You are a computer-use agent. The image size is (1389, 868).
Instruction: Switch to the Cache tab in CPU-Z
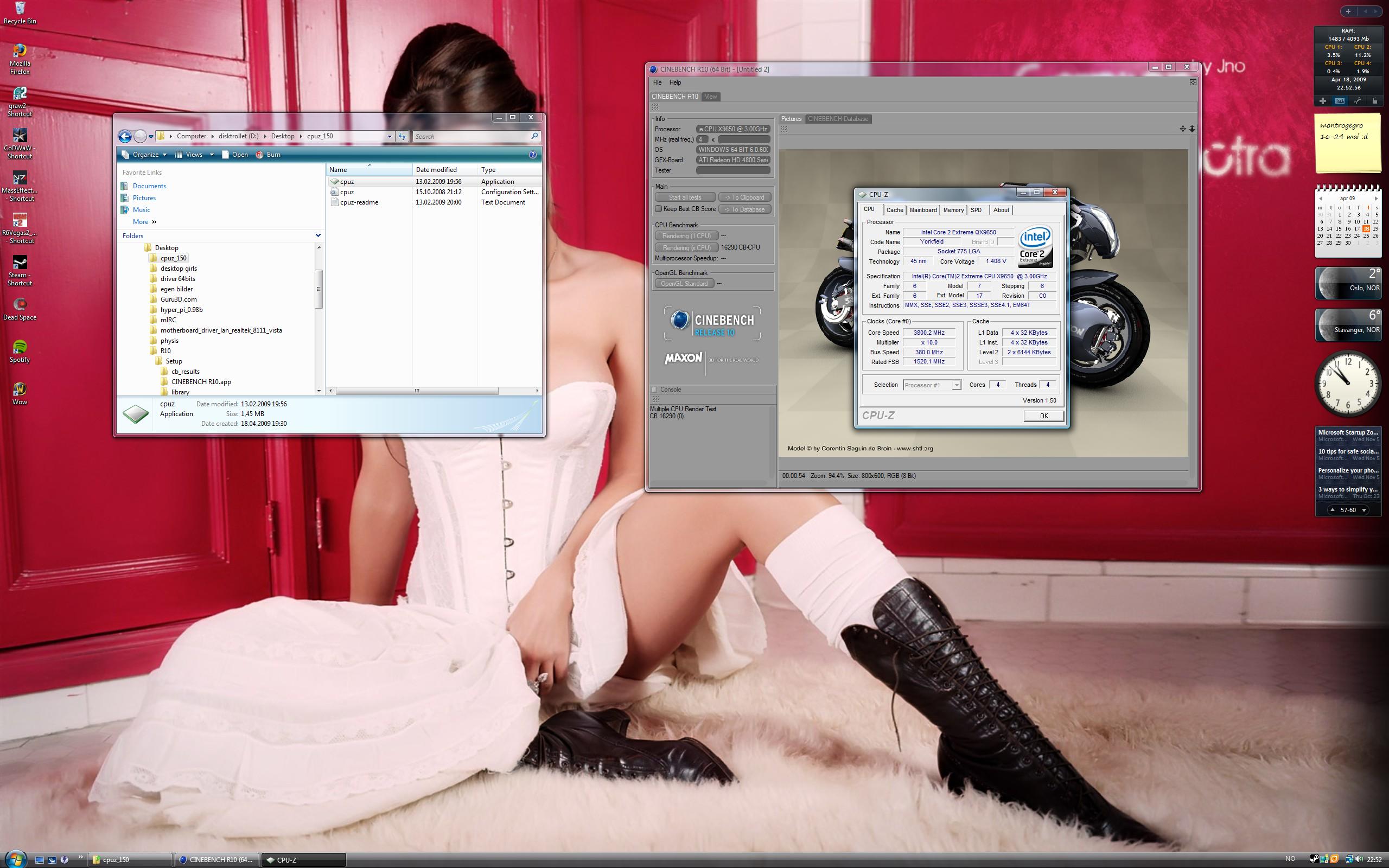coord(894,210)
